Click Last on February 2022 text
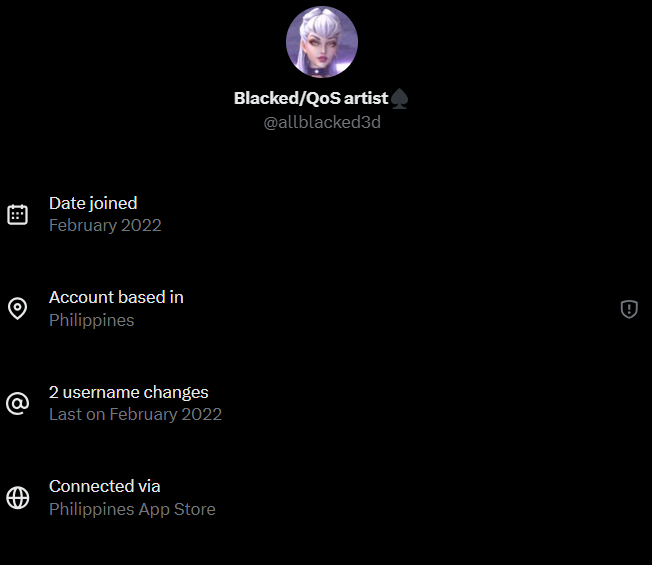This screenshot has width=652, height=565. pyautogui.click(x=135, y=414)
